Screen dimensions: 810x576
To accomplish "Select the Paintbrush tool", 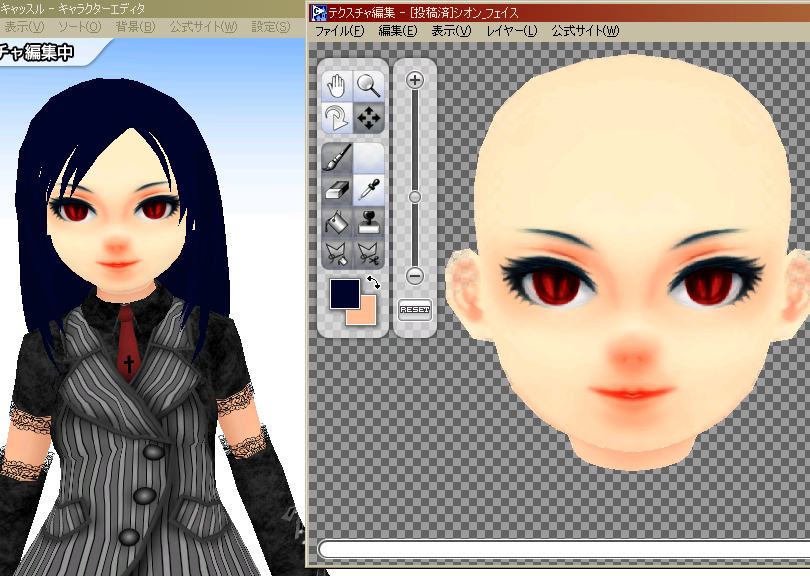I will point(337,158).
